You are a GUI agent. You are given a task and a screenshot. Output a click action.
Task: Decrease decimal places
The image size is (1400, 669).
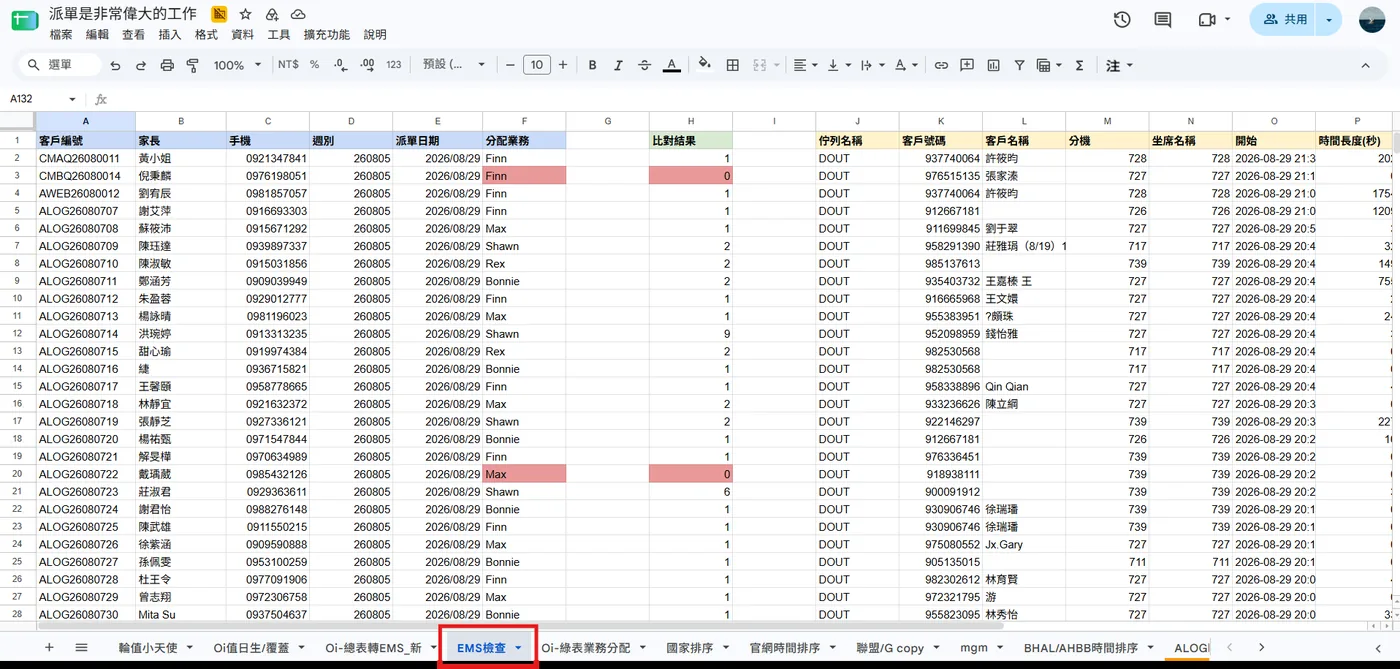click(340, 65)
